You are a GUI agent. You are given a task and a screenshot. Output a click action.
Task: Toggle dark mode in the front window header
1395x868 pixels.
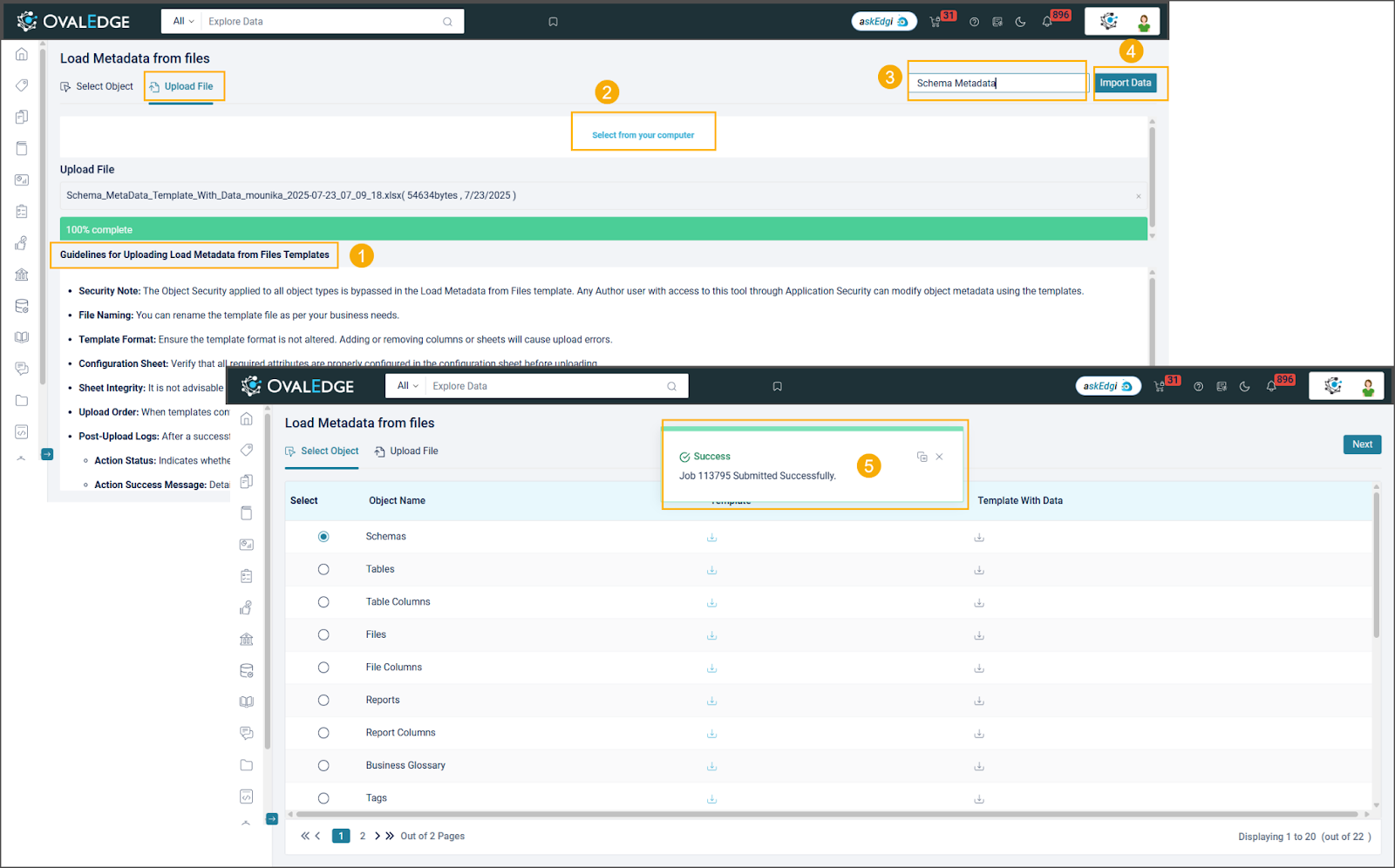coord(1244,386)
